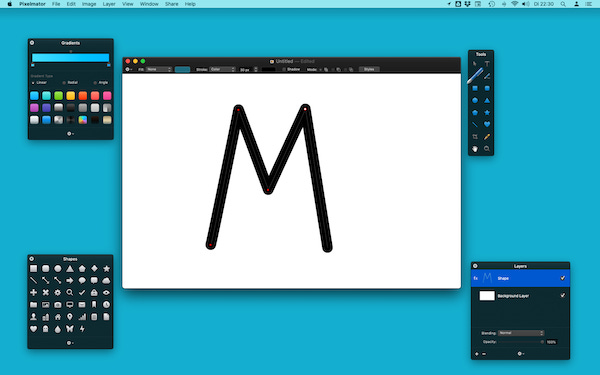The image size is (600, 375).
Task: Pick the checkmark shape in Shapes palette
Action: [x=82, y=292]
